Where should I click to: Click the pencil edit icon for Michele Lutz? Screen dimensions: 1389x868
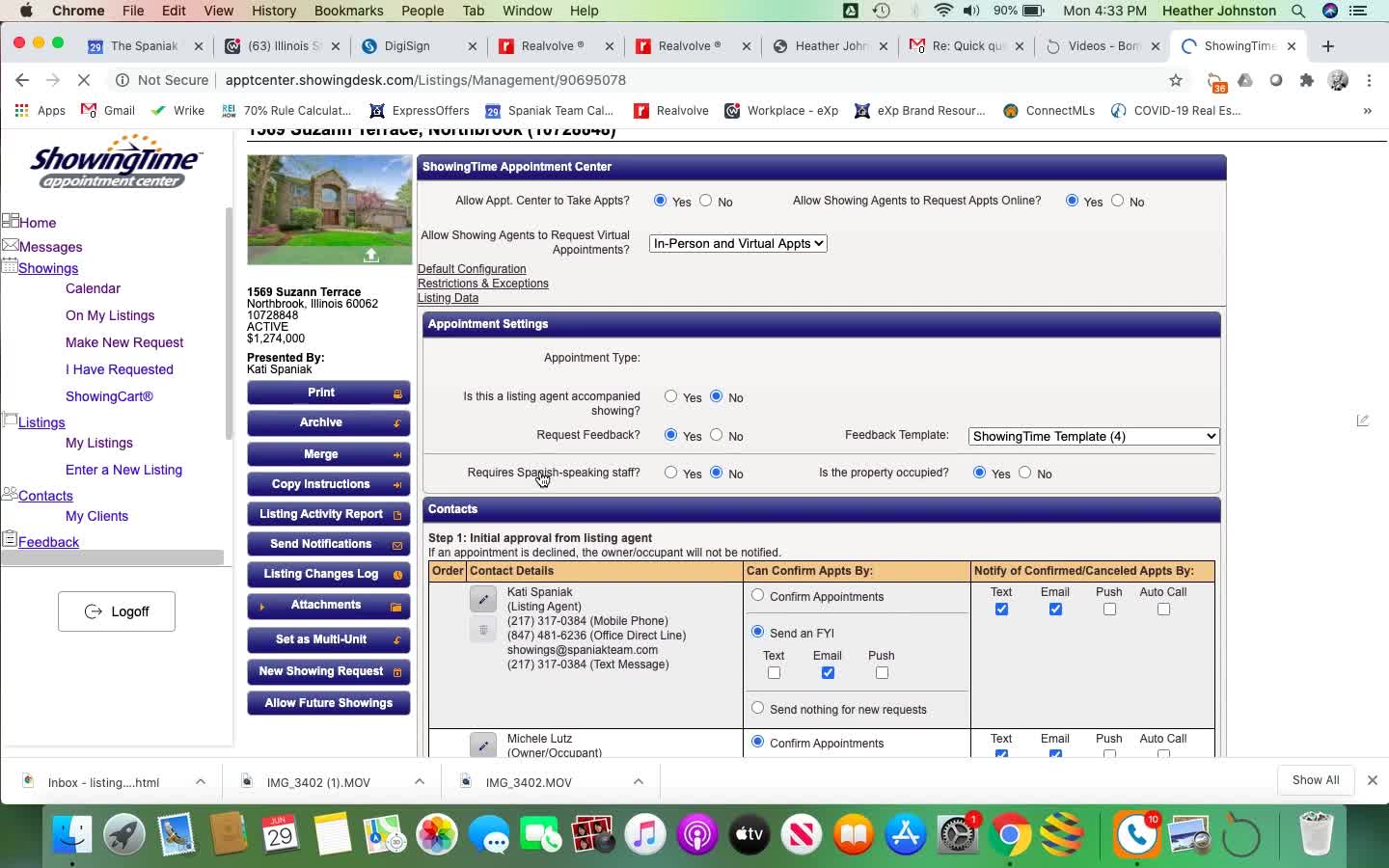[483, 746]
